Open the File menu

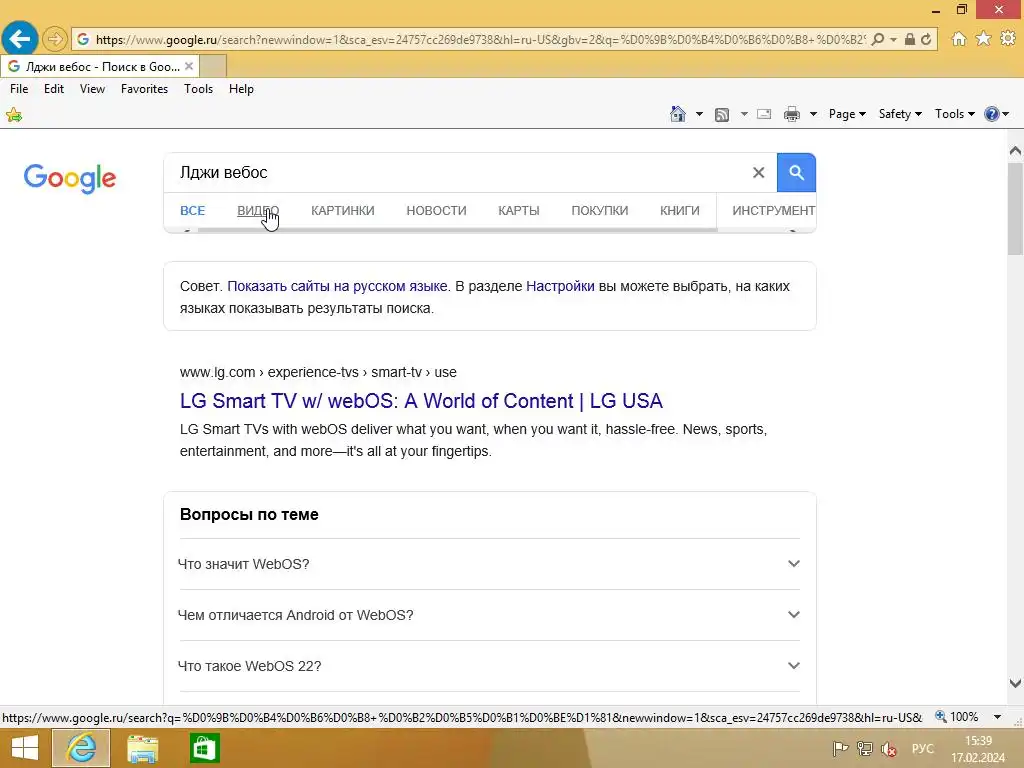[x=19, y=89]
